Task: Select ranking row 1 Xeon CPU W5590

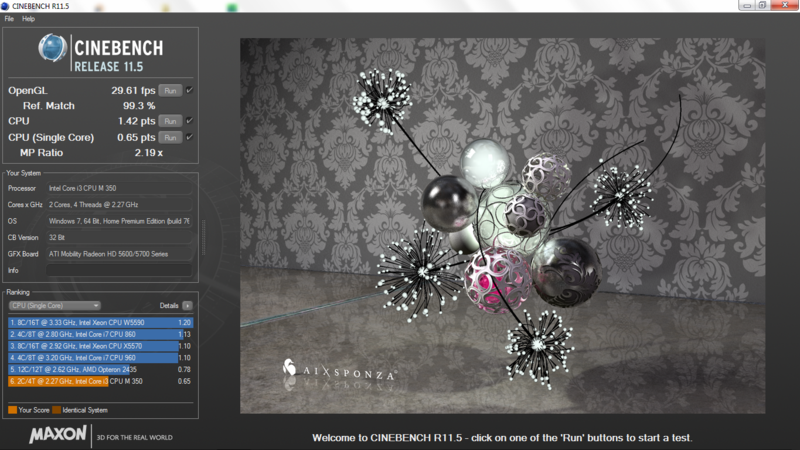Action: pyautogui.click(x=101, y=322)
